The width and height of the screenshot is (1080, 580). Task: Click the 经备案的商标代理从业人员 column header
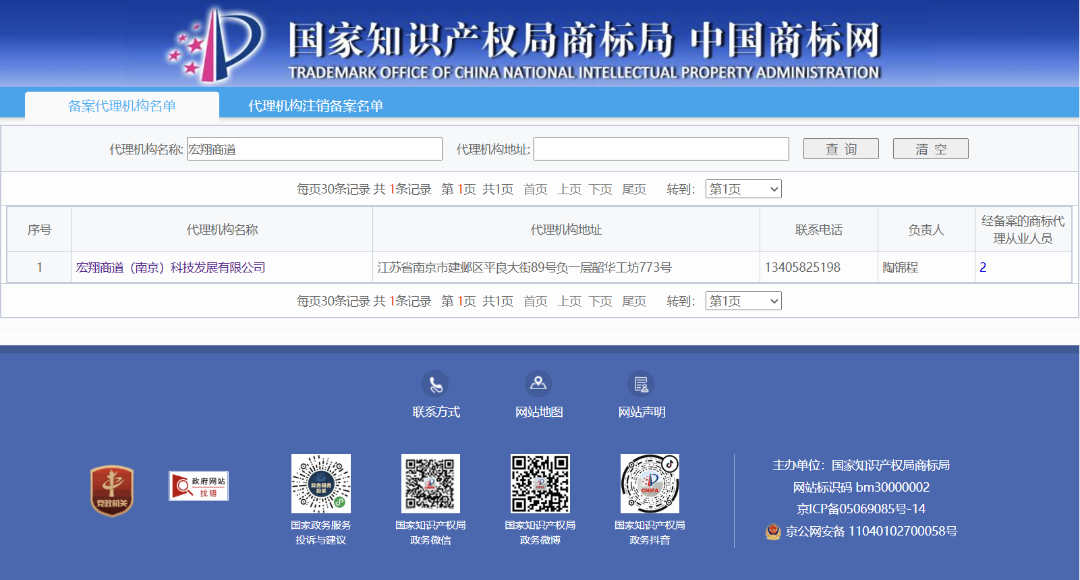[x=1023, y=229]
